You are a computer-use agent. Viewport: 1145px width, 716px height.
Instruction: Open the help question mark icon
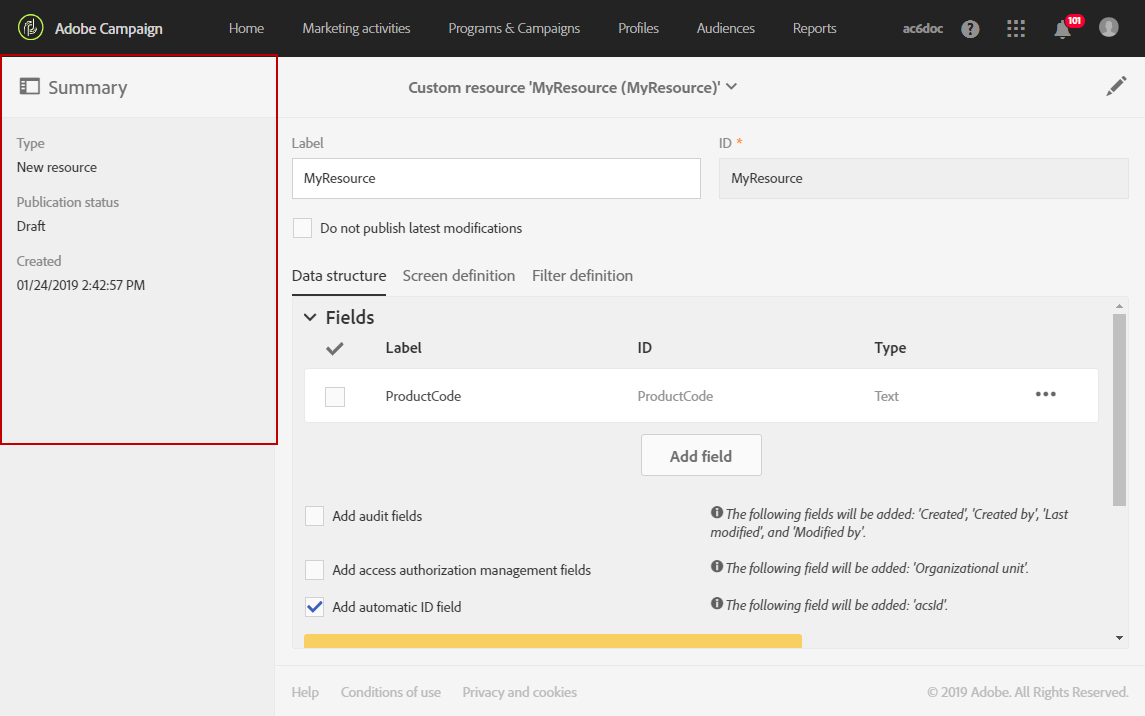pos(970,29)
